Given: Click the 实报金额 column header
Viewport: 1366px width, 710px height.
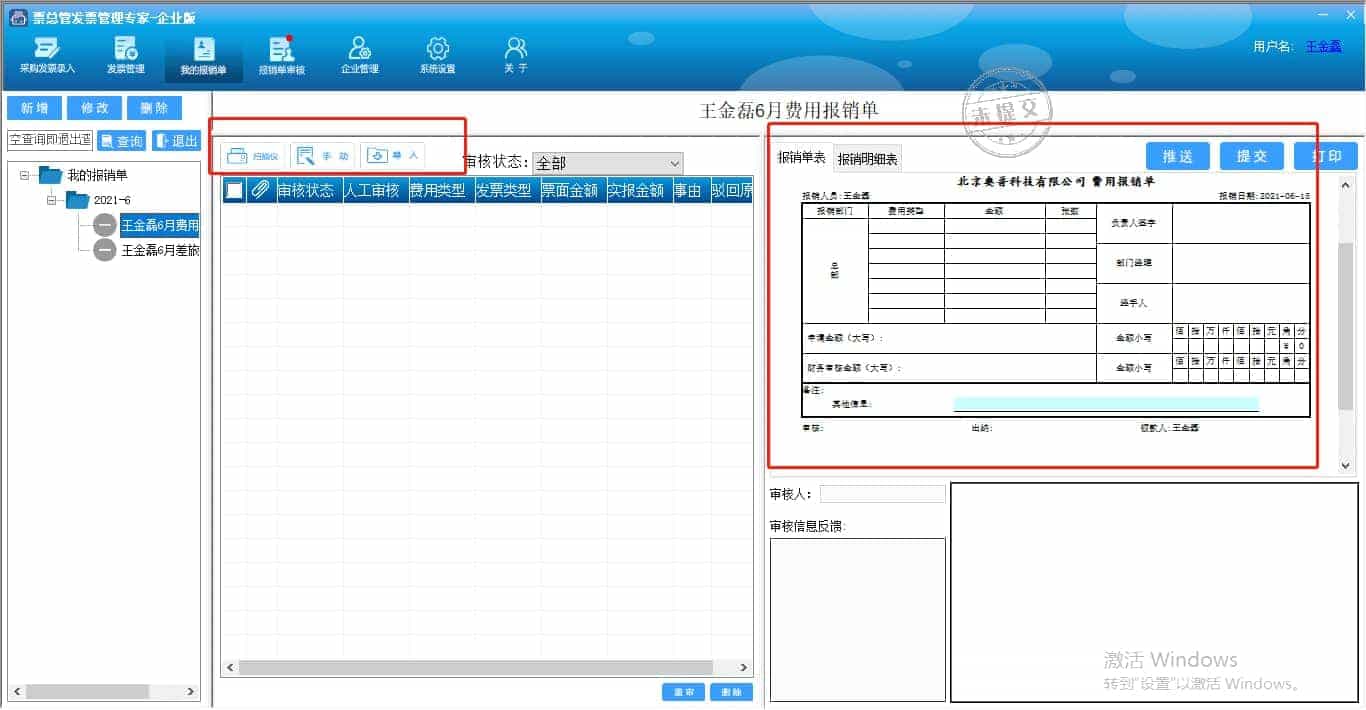Looking at the screenshot, I should tap(638, 190).
